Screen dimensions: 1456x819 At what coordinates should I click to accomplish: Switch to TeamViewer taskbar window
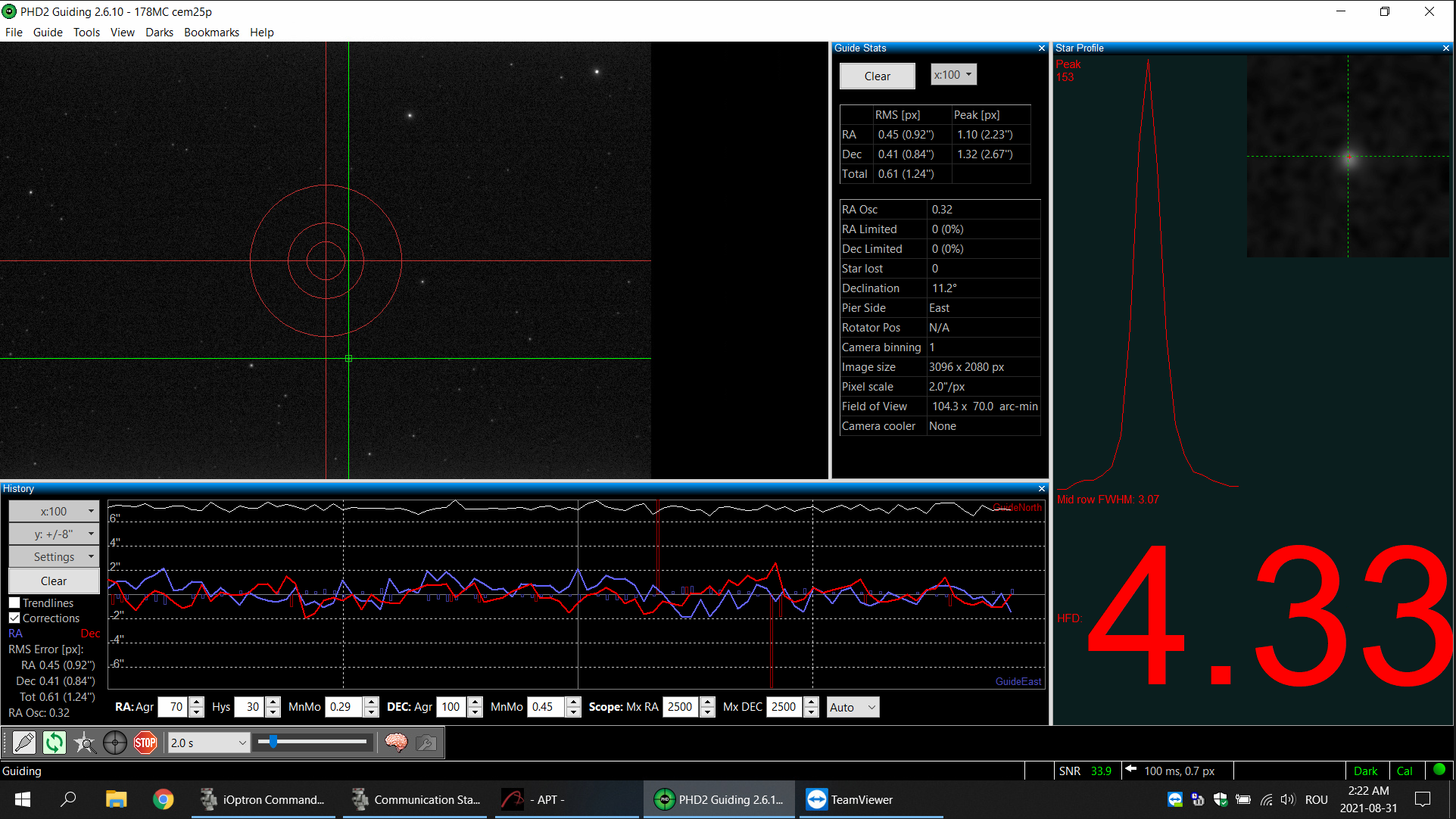871,799
